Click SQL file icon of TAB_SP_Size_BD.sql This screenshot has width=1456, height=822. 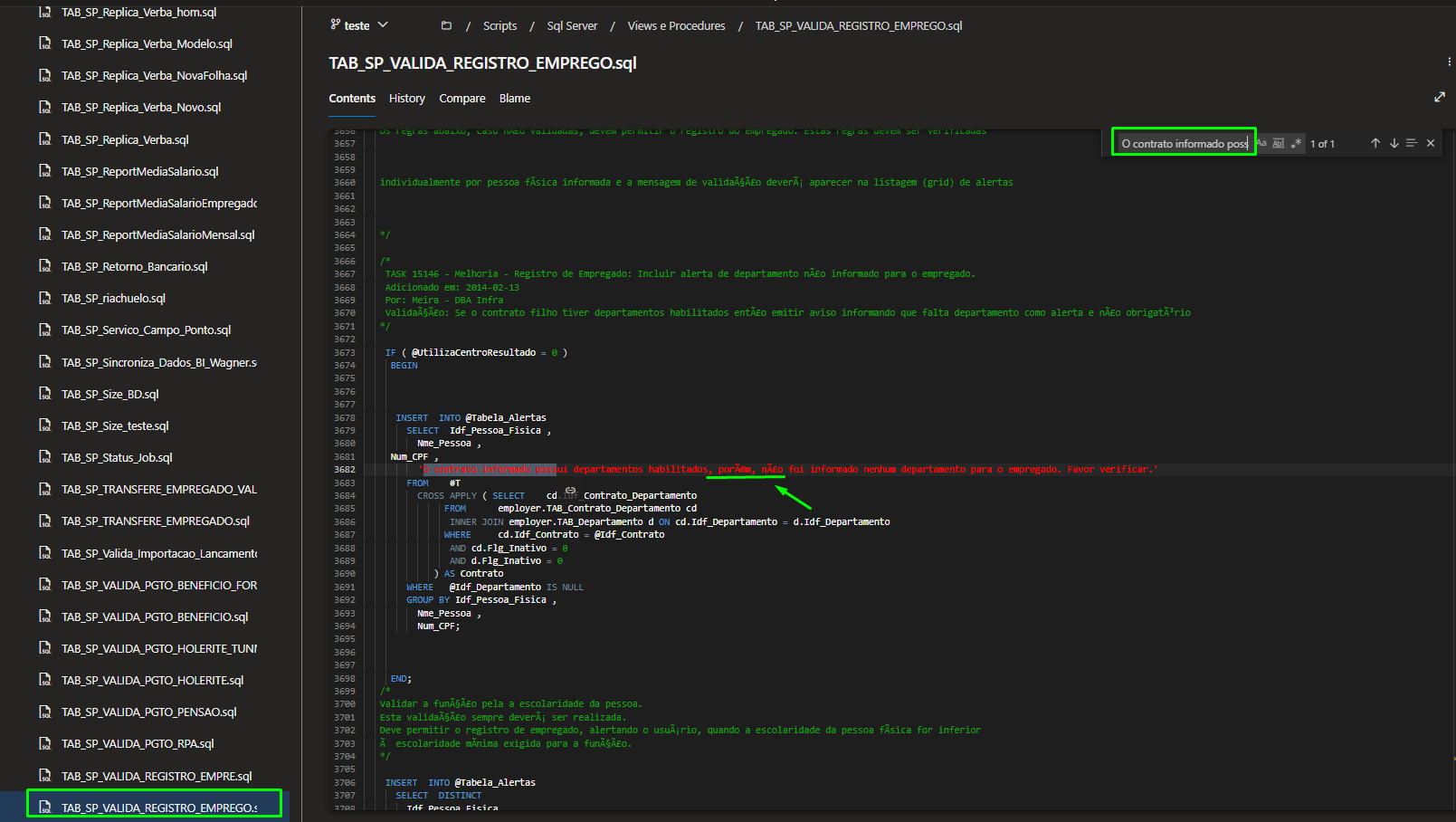click(x=45, y=394)
